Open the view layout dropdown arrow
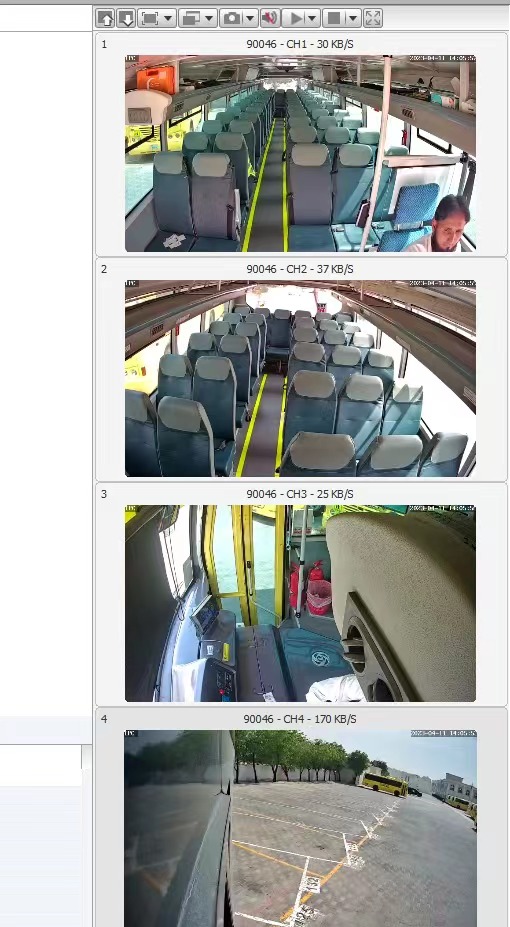The height and width of the screenshot is (927, 510). (x=168, y=18)
